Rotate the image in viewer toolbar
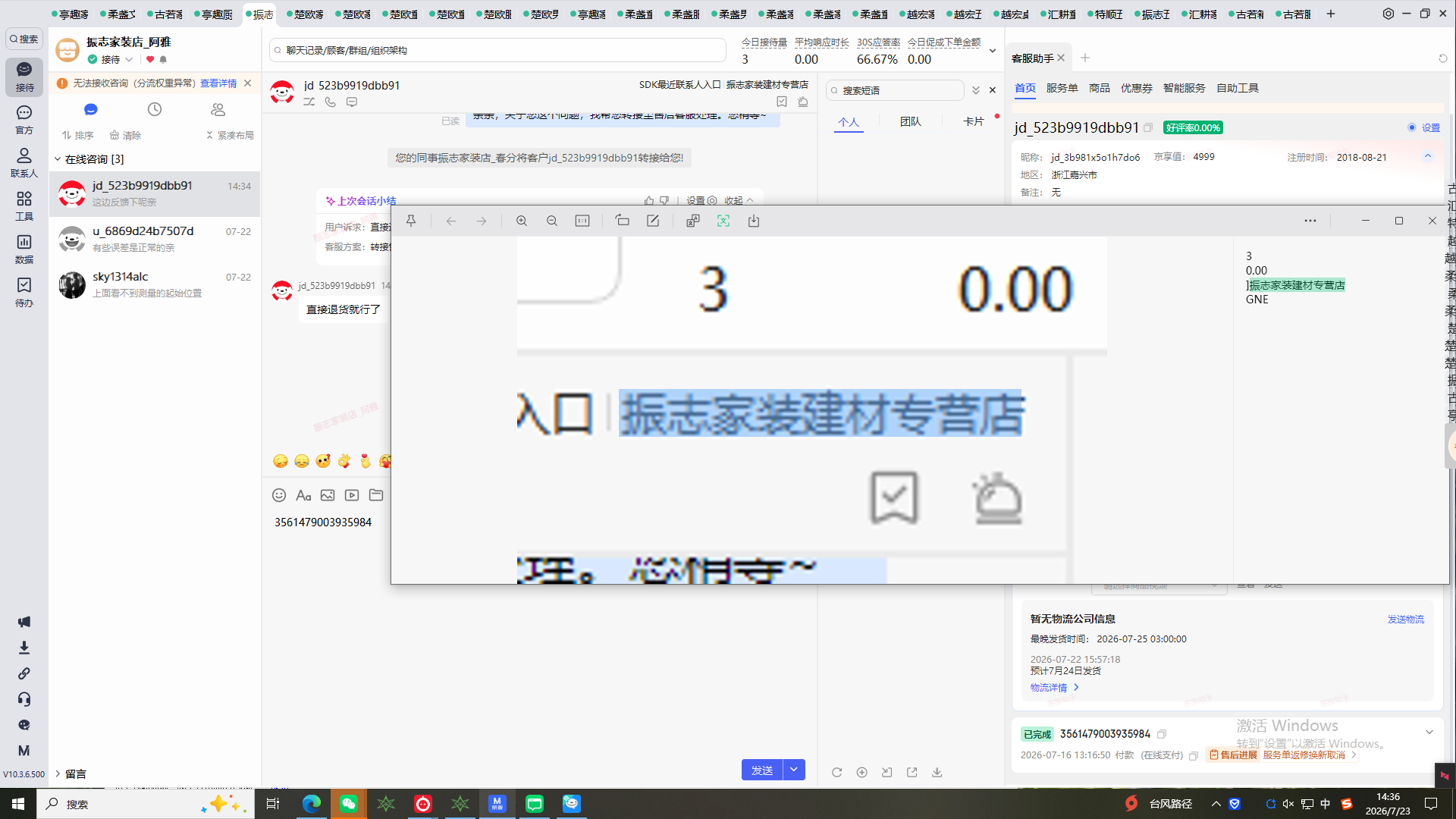 [x=623, y=221]
